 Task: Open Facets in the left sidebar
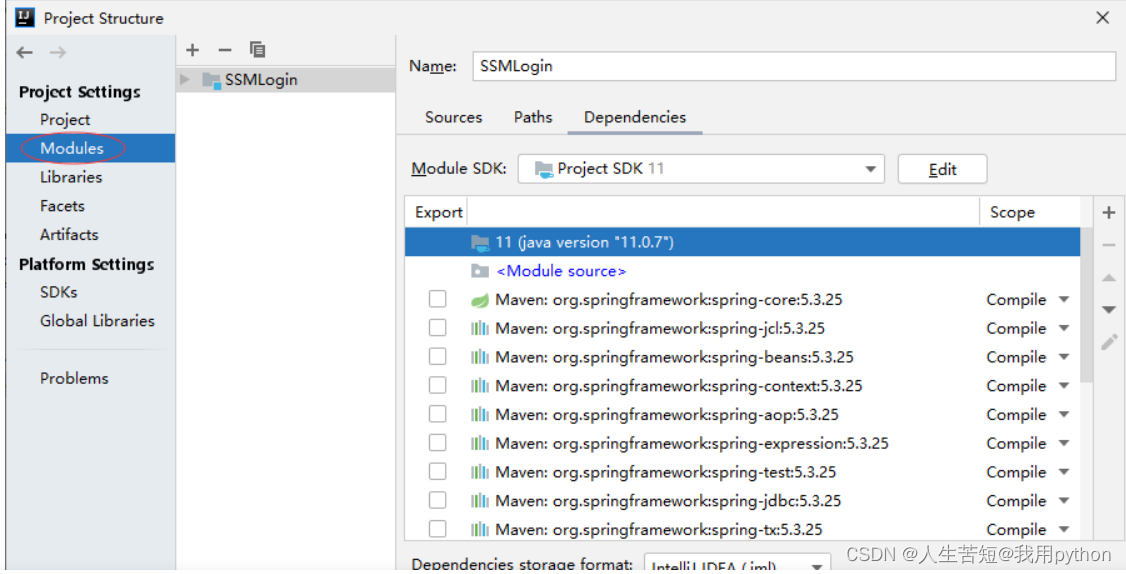click(62, 205)
